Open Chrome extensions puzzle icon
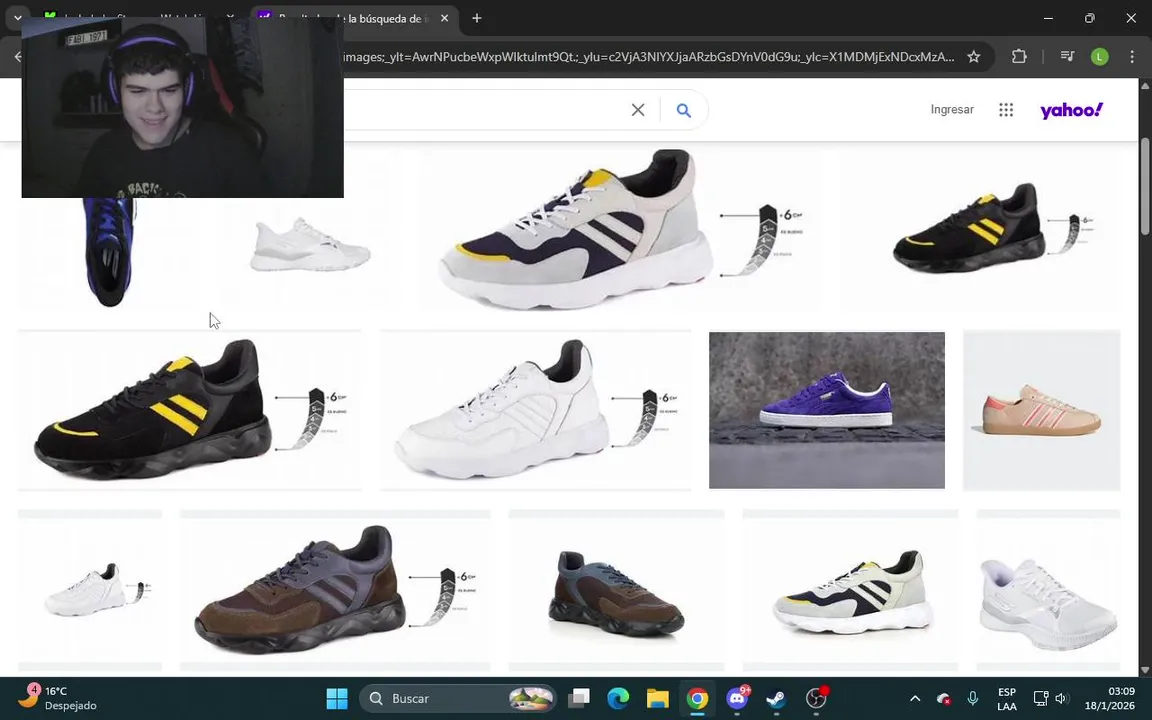 (1019, 57)
